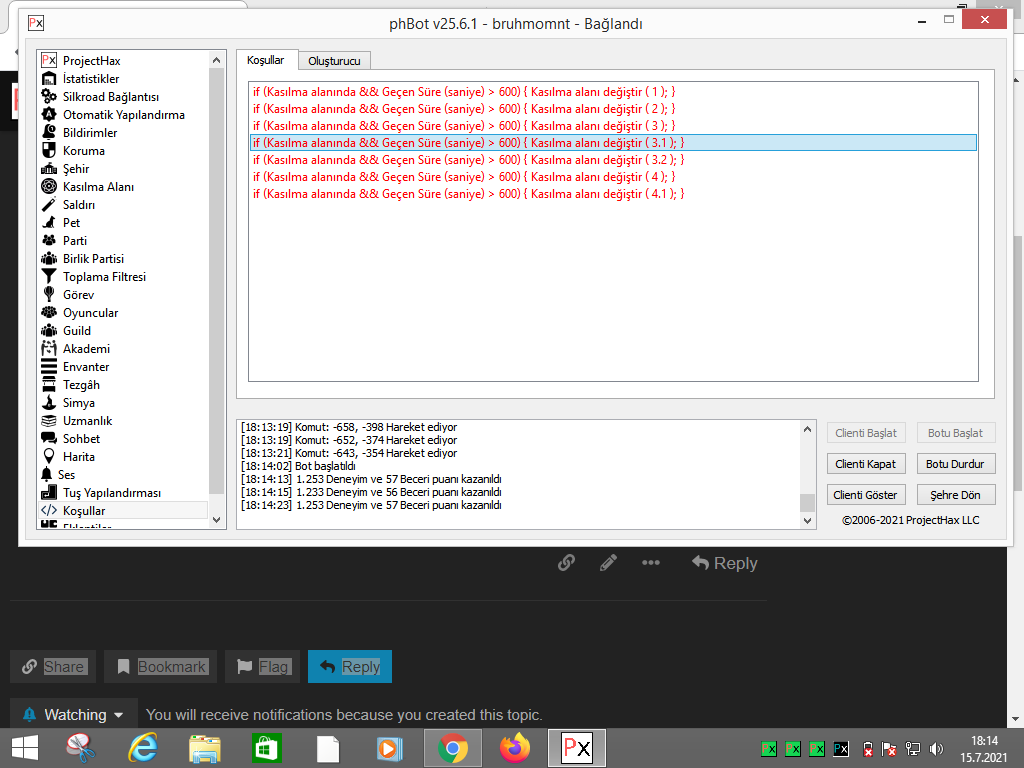This screenshot has width=1024, height=768.
Task: Select the condition changing area to 4.1
Action: [x=468, y=194]
